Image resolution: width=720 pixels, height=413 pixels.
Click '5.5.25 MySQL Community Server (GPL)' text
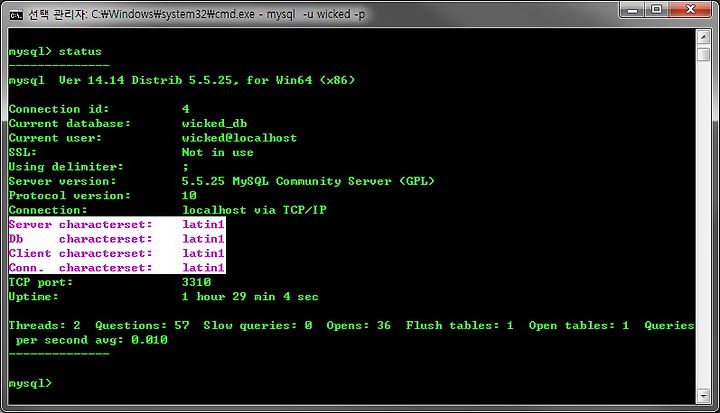[x=308, y=181]
